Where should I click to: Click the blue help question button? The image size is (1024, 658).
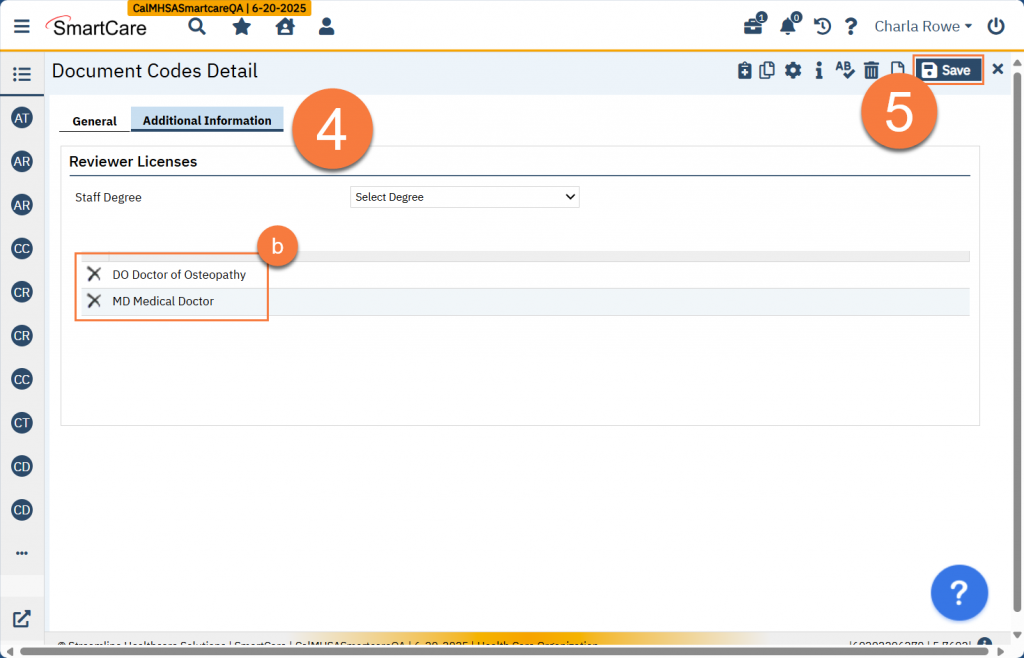[959, 592]
